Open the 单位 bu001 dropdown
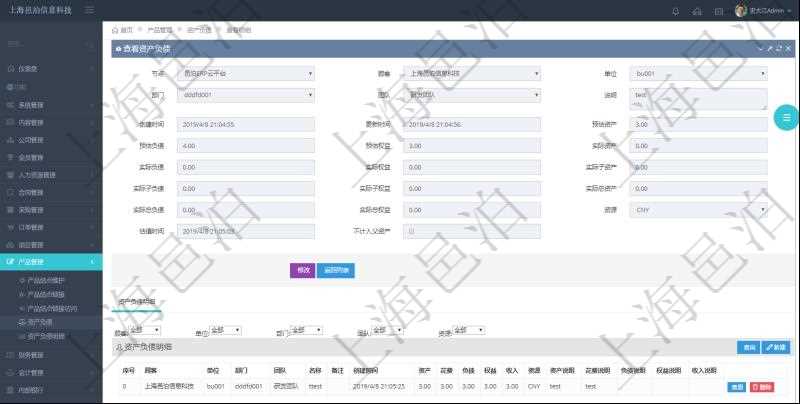The image size is (800, 404). click(x=699, y=73)
